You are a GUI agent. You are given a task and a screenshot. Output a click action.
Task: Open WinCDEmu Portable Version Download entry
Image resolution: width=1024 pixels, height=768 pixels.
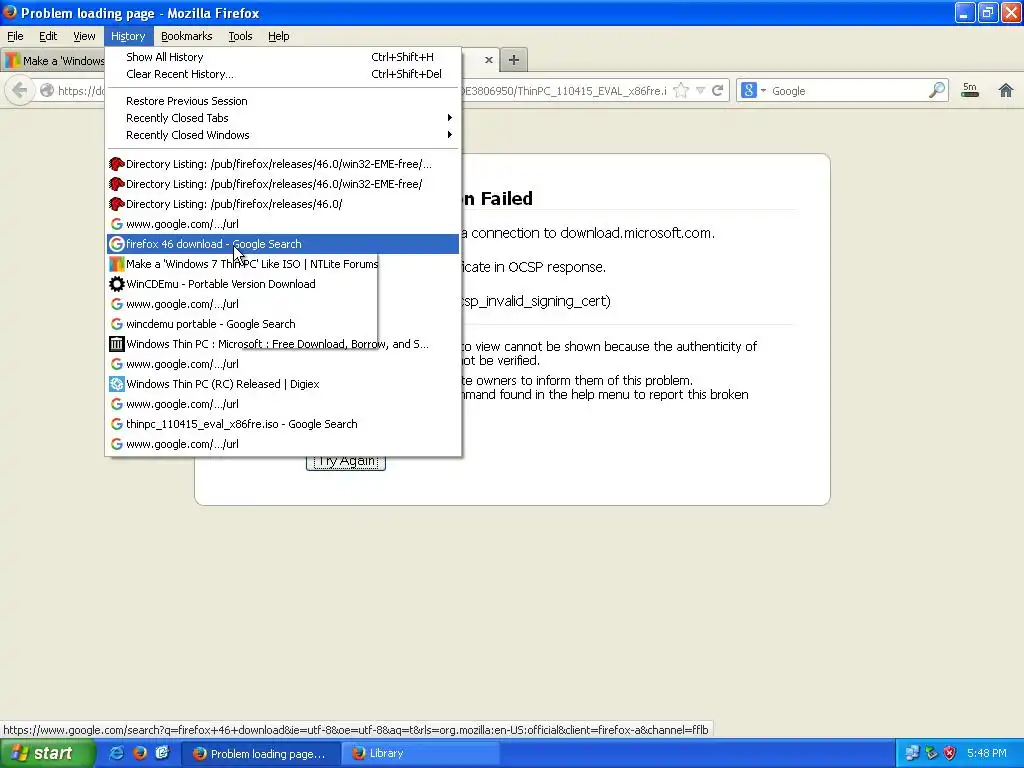click(x=283, y=284)
